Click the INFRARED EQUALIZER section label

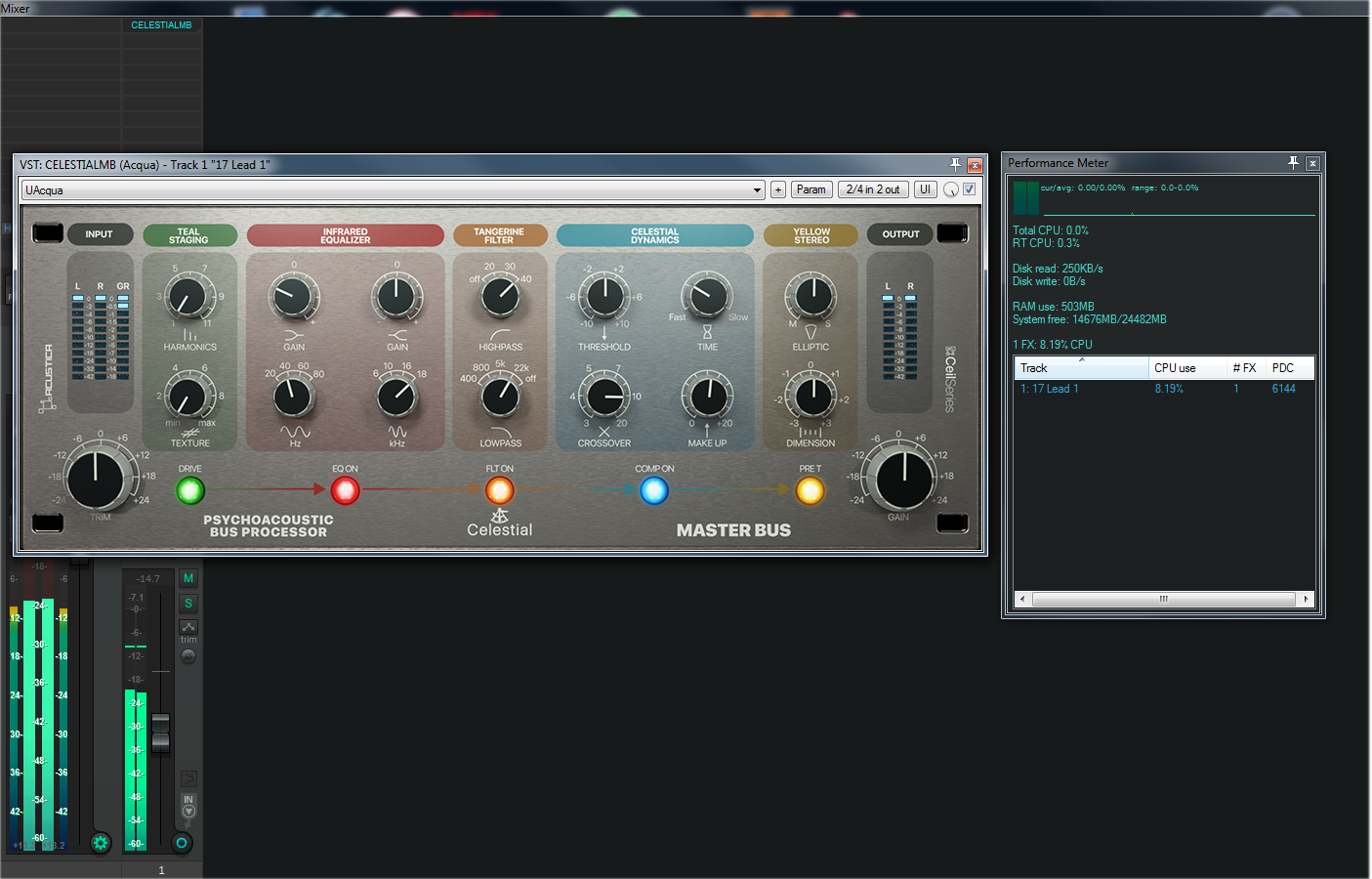(x=346, y=235)
